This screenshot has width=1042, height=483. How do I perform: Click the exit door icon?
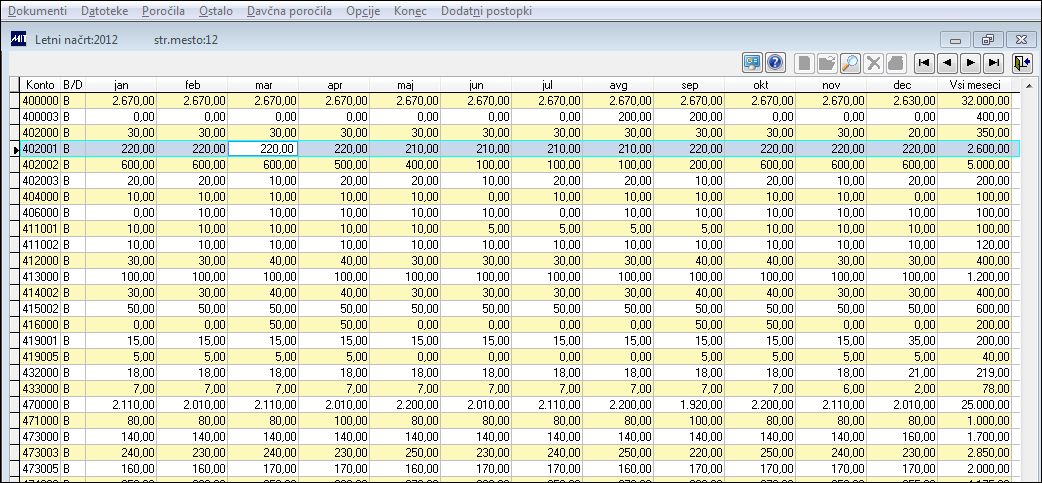pyautogui.click(x=1021, y=63)
